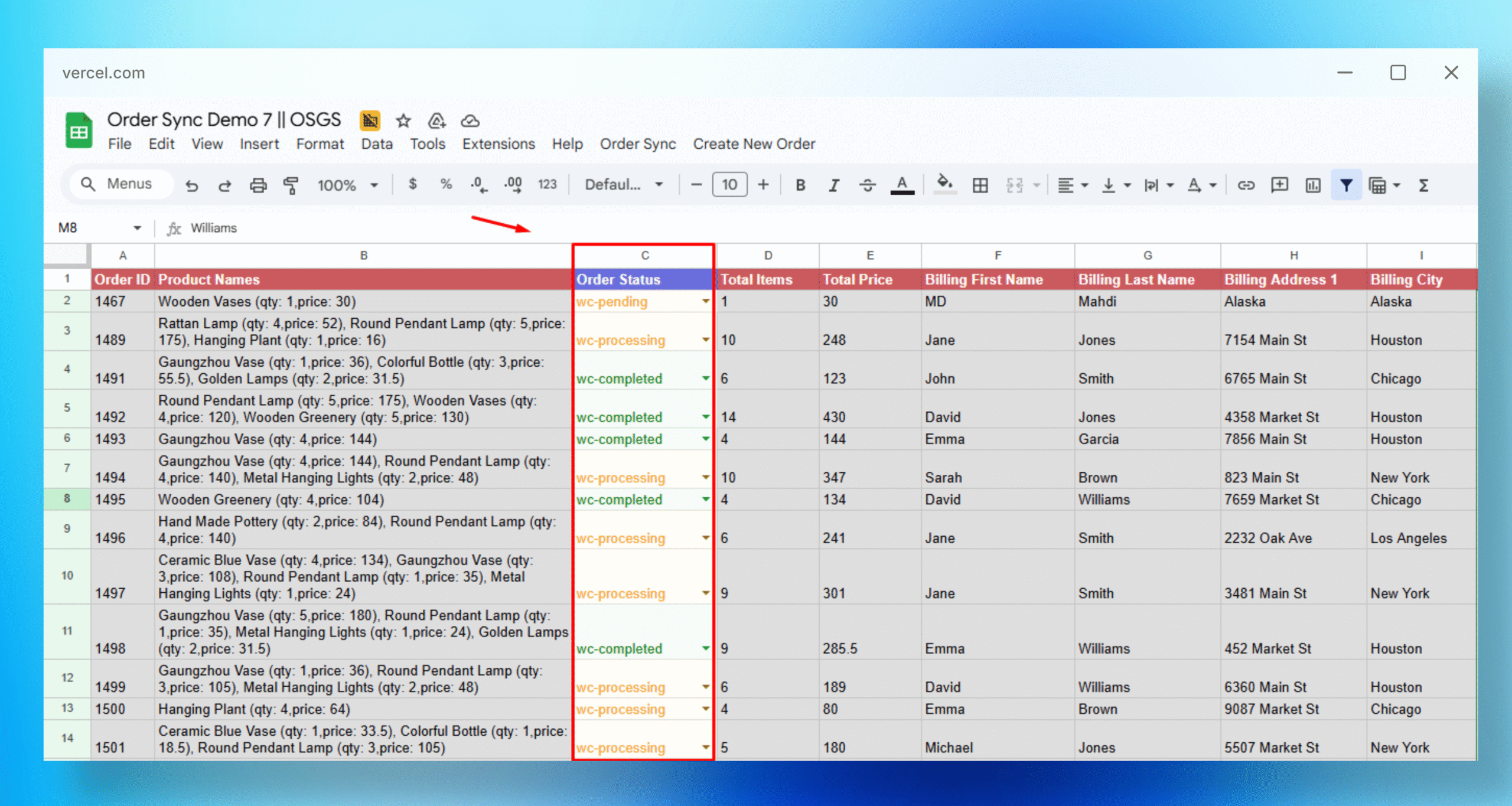Select cell with Order ID 1498
1512x806 pixels.
pos(122,632)
